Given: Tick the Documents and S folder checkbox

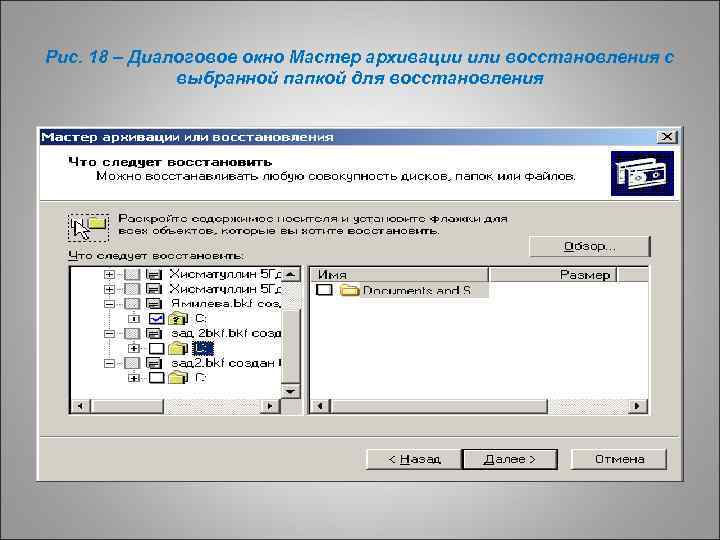Looking at the screenshot, I should tap(324, 290).
